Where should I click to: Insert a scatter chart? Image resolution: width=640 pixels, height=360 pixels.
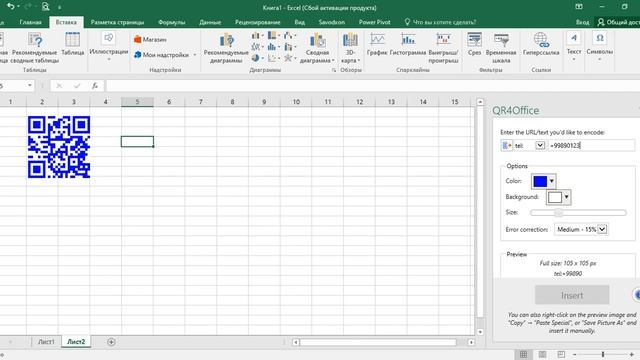274,58
